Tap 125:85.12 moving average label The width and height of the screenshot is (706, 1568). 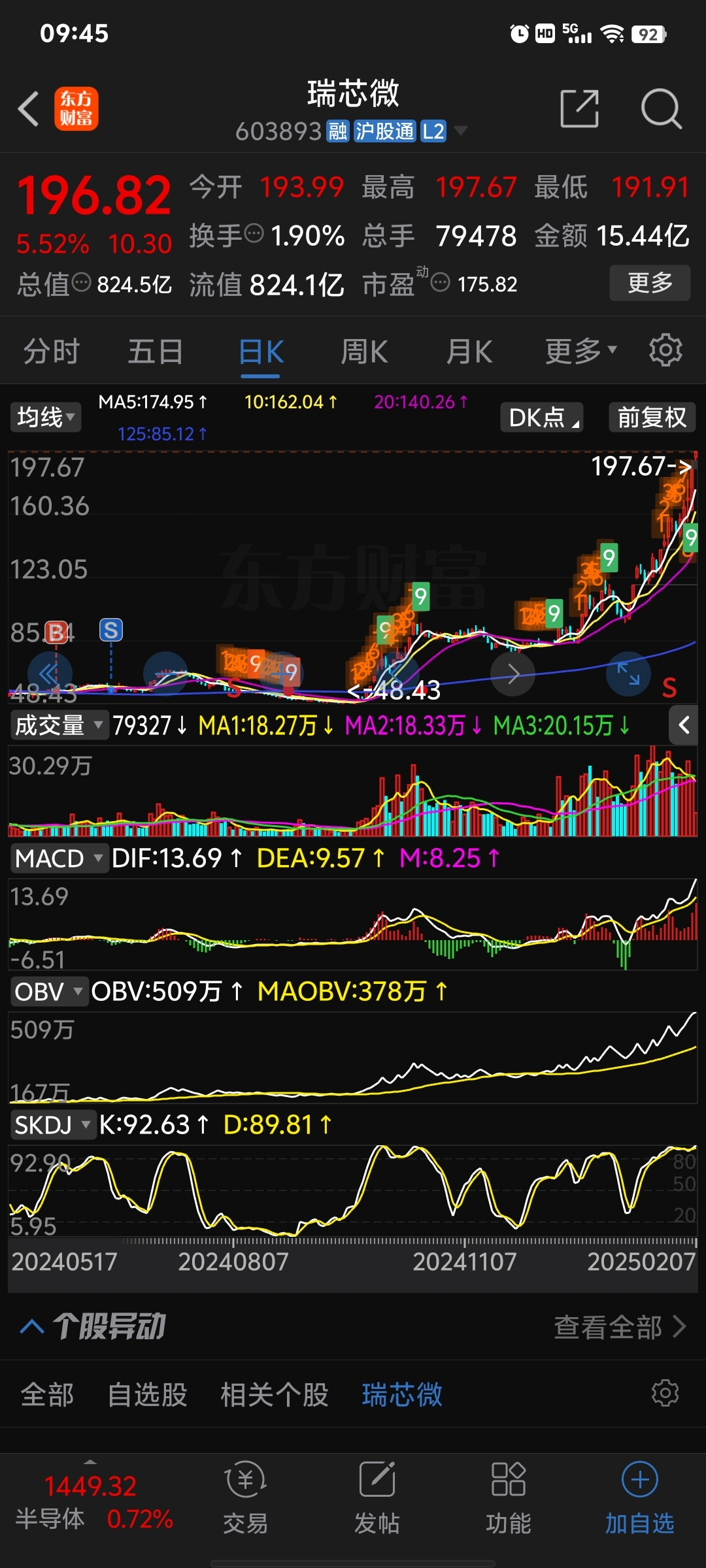pos(162,434)
